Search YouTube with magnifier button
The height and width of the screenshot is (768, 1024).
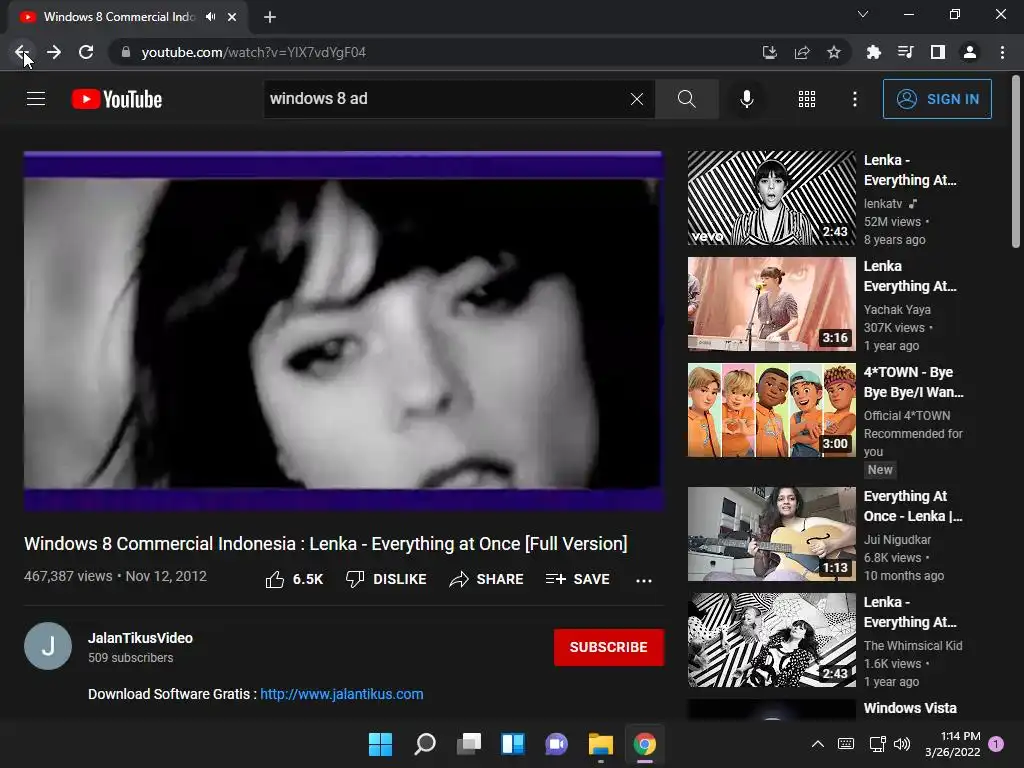686,99
